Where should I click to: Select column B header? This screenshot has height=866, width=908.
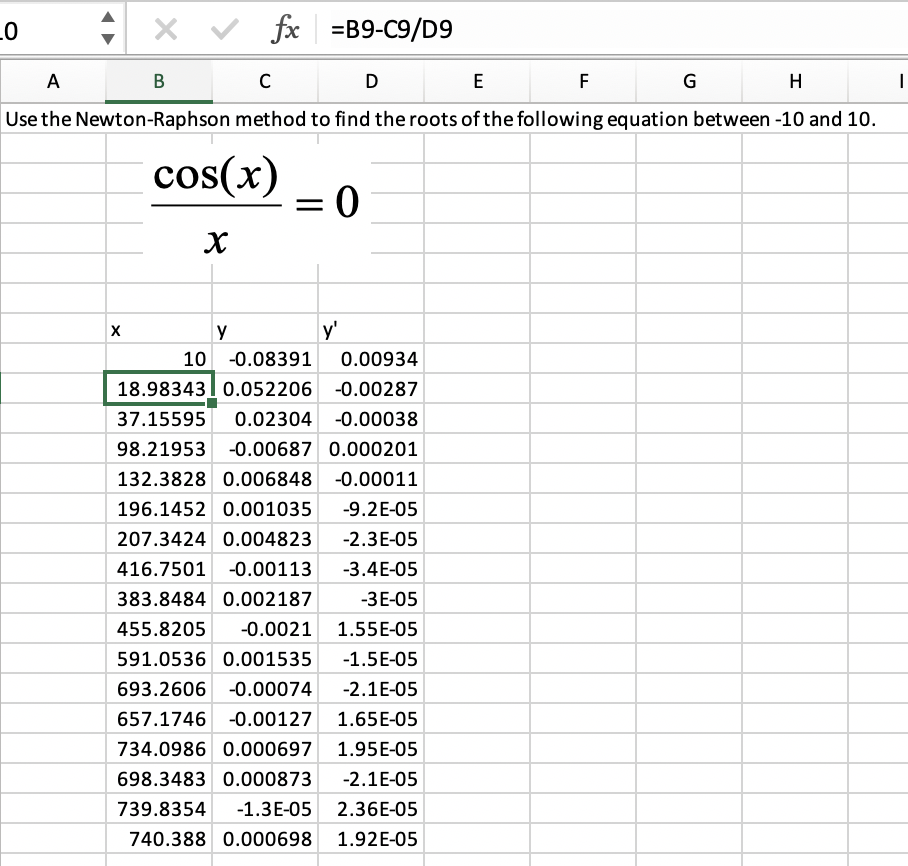159,82
